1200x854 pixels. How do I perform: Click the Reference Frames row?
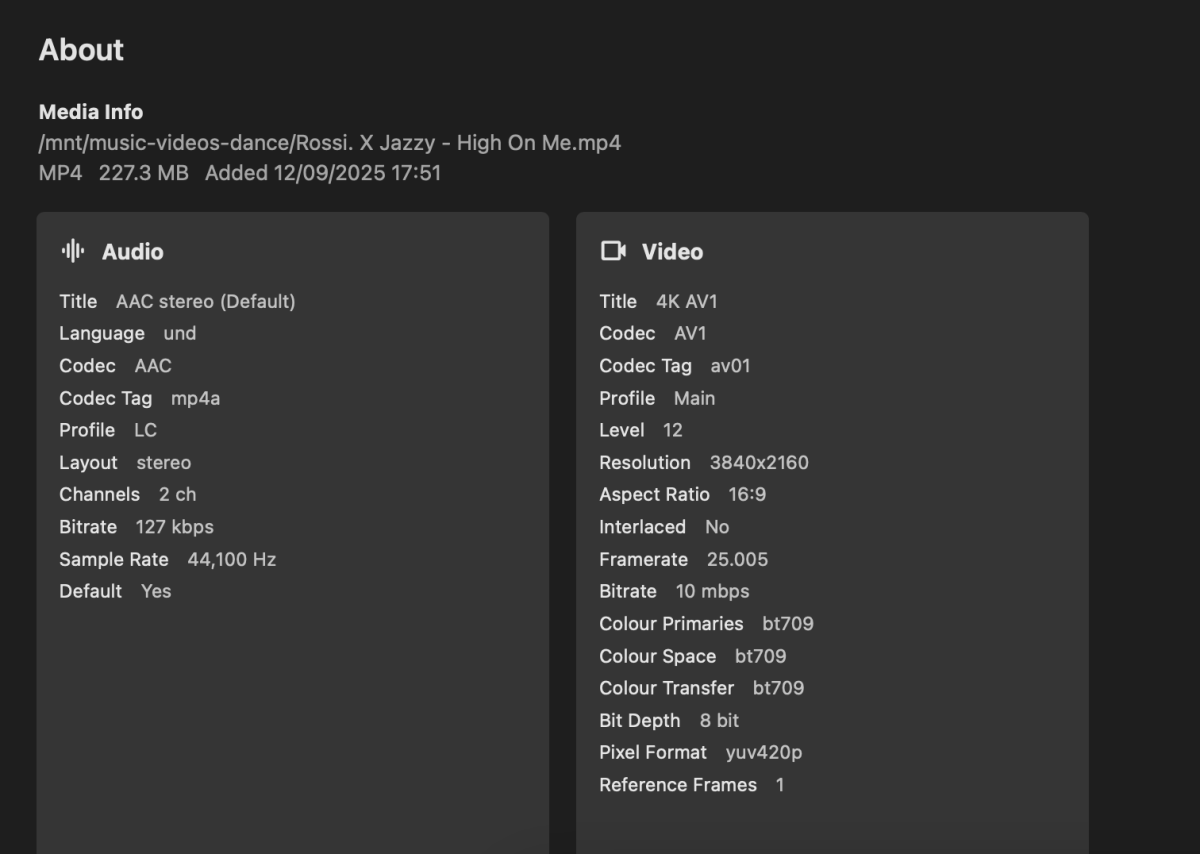pos(690,785)
